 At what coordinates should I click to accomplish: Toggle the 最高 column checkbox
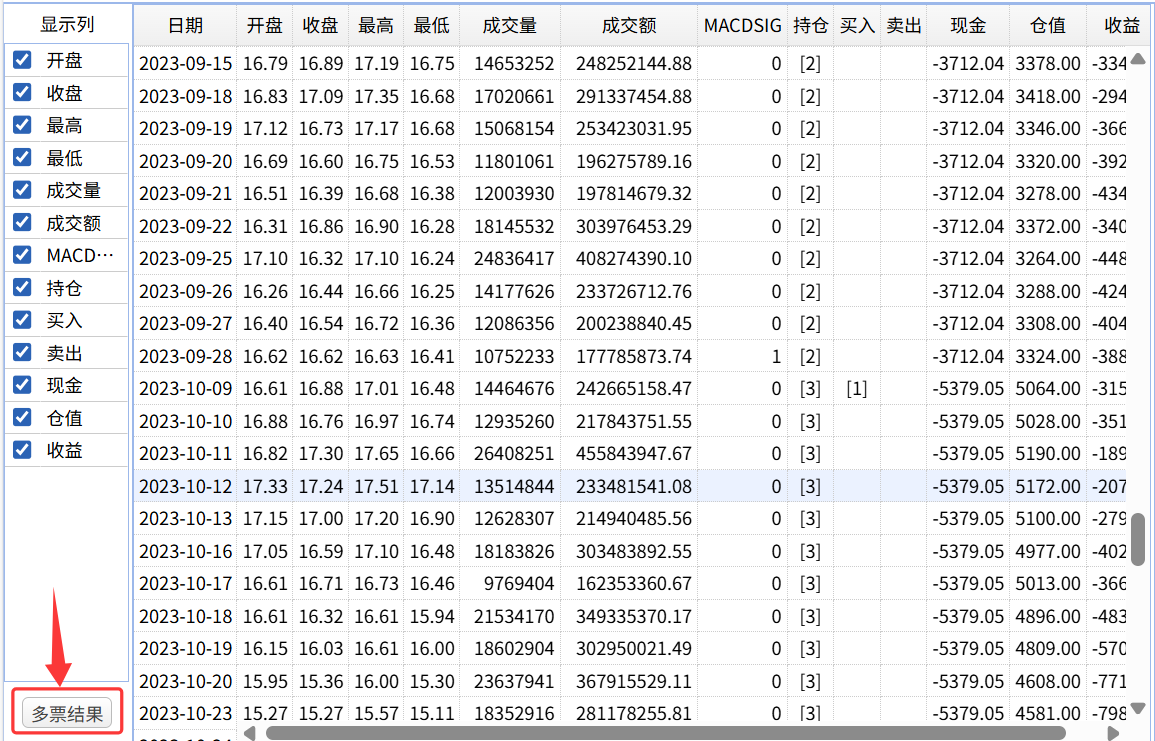click(22, 124)
